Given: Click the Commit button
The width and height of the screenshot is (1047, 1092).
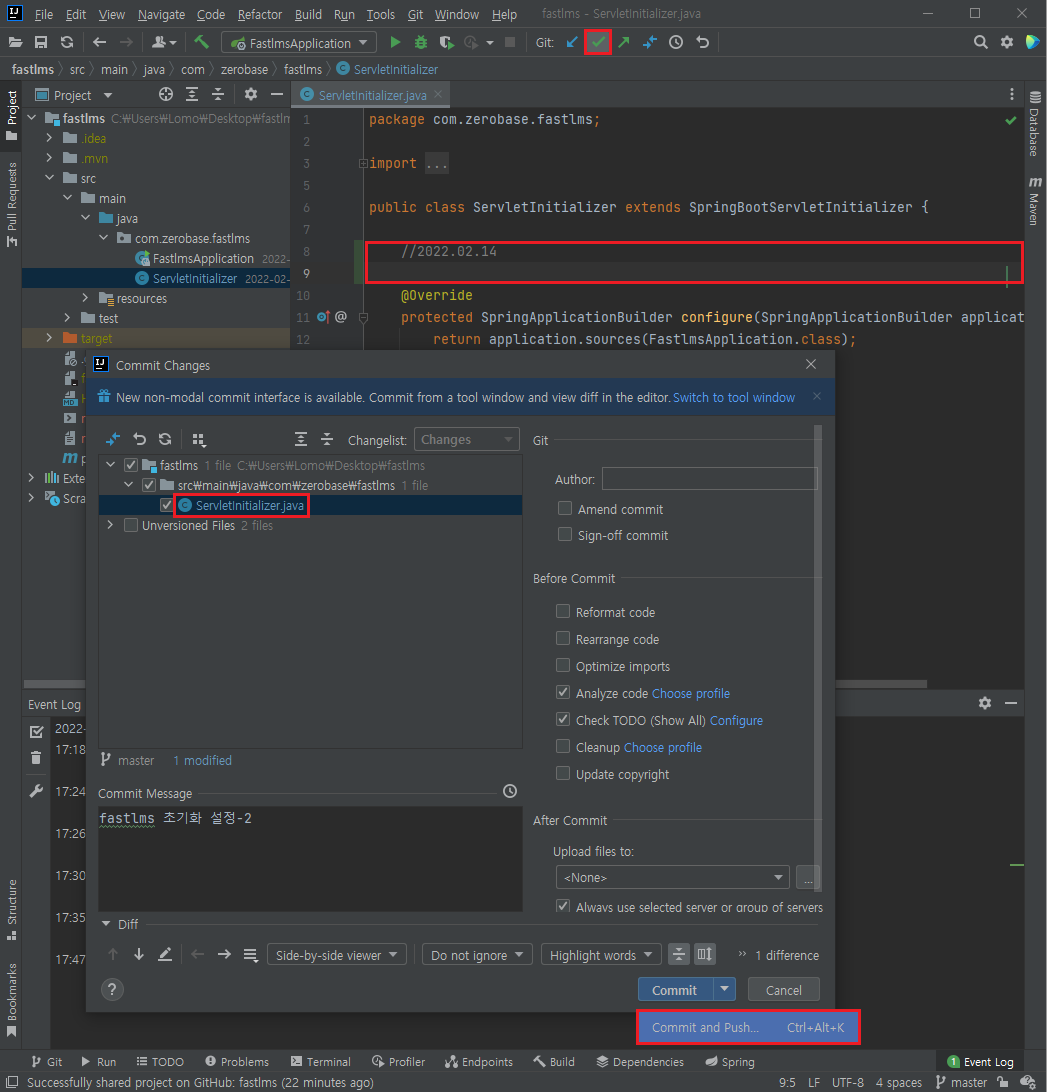Looking at the screenshot, I should [x=675, y=990].
